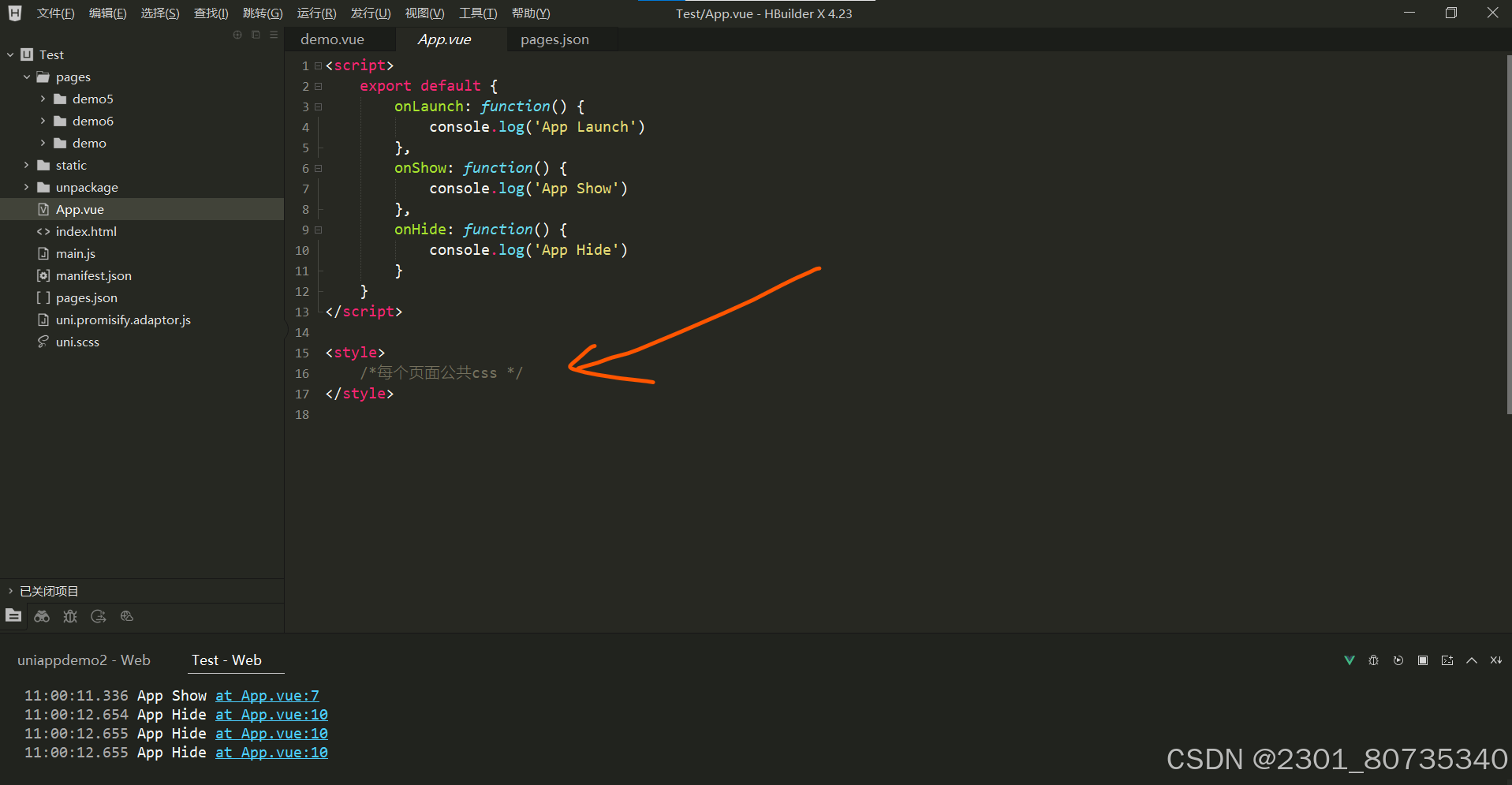Image resolution: width=1512 pixels, height=785 pixels.
Task: Select the Test - Web console tab
Action: pos(226,660)
